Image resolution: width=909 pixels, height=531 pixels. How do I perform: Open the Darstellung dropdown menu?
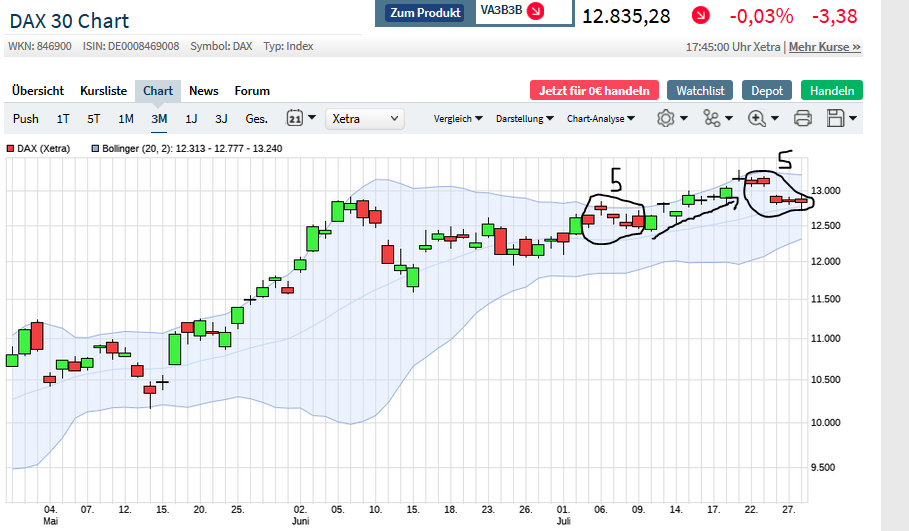(525, 119)
